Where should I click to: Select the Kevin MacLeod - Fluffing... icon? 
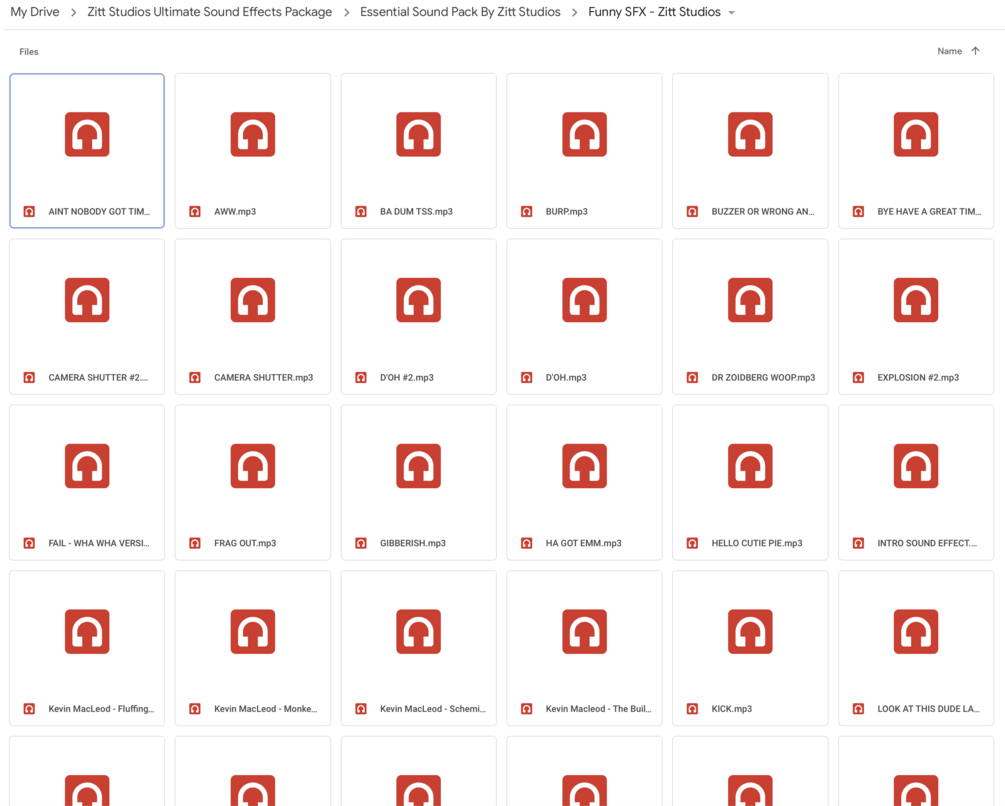87,632
